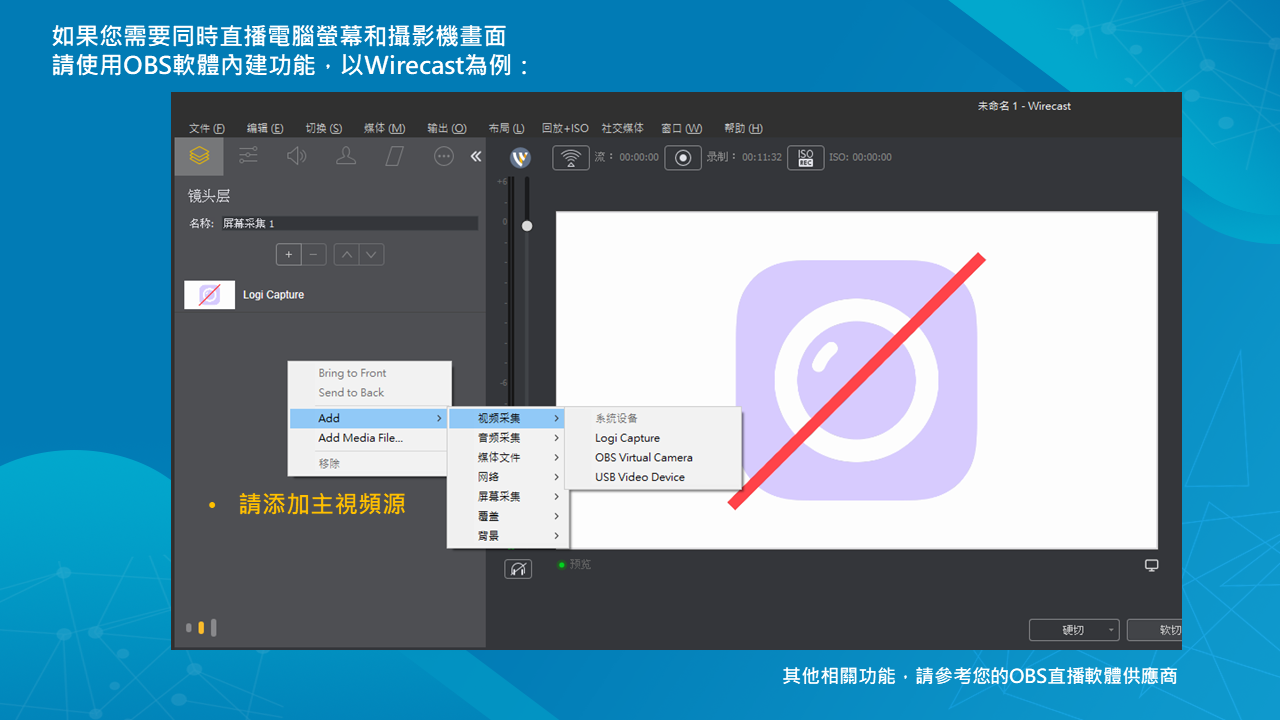This screenshot has height=720, width=1280.
Task: Open the 编辑 (E) menu
Action: click(265, 128)
